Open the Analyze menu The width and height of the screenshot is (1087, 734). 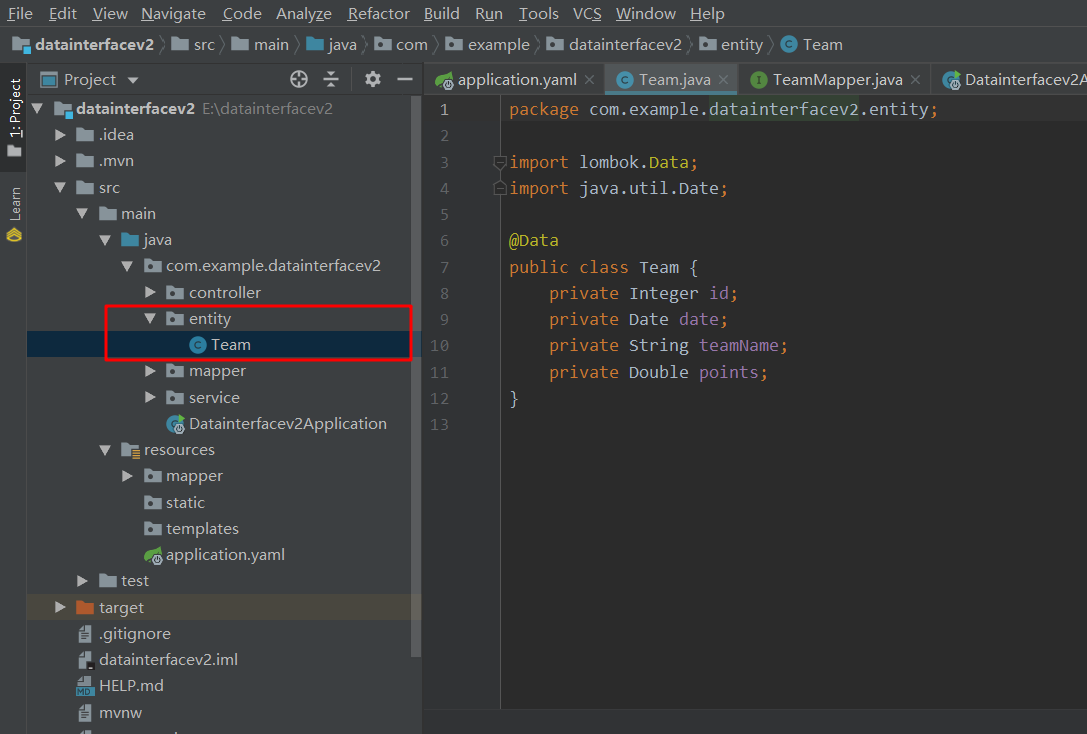[304, 14]
